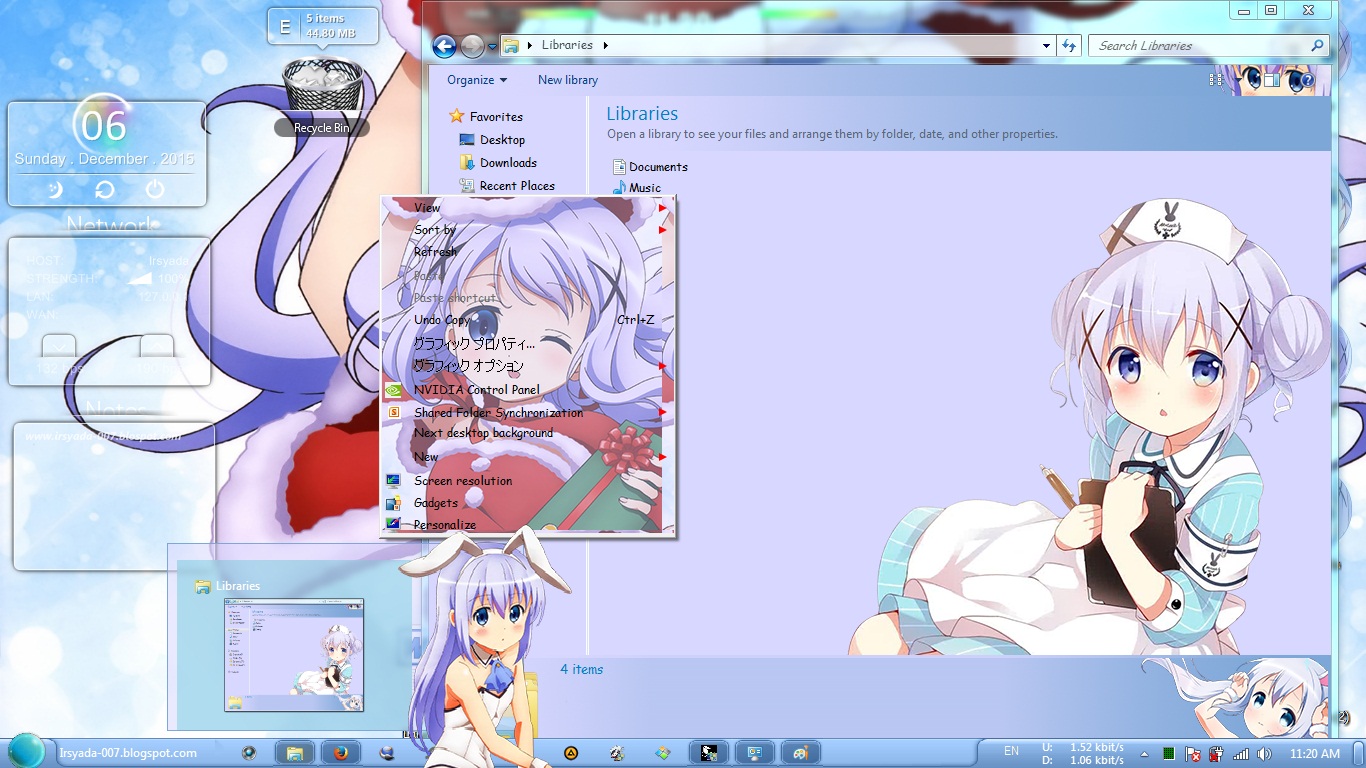The image size is (1366, 768).
Task: Expand the address bar history dropdown
Action: (1046, 45)
